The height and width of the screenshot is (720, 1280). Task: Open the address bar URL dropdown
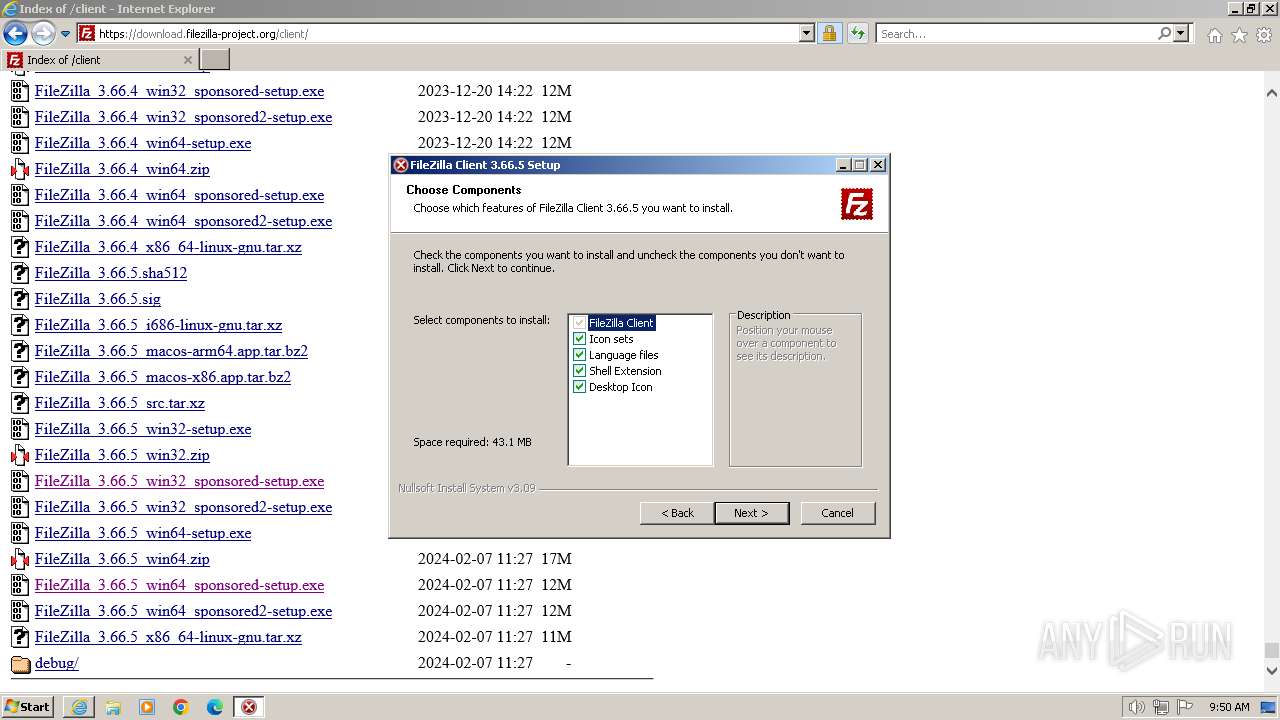[x=807, y=33]
